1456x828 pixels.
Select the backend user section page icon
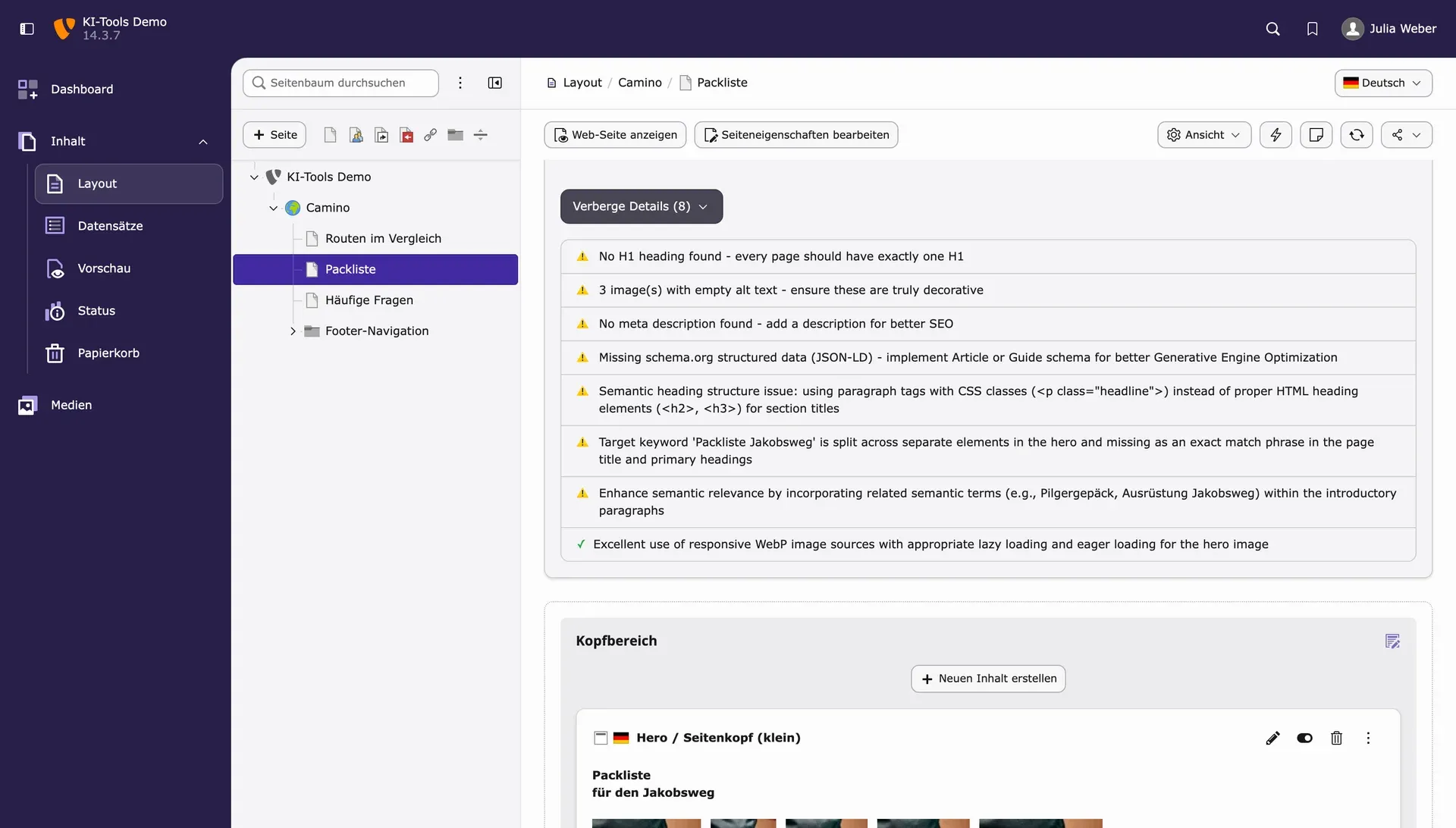tap(356, 135)
